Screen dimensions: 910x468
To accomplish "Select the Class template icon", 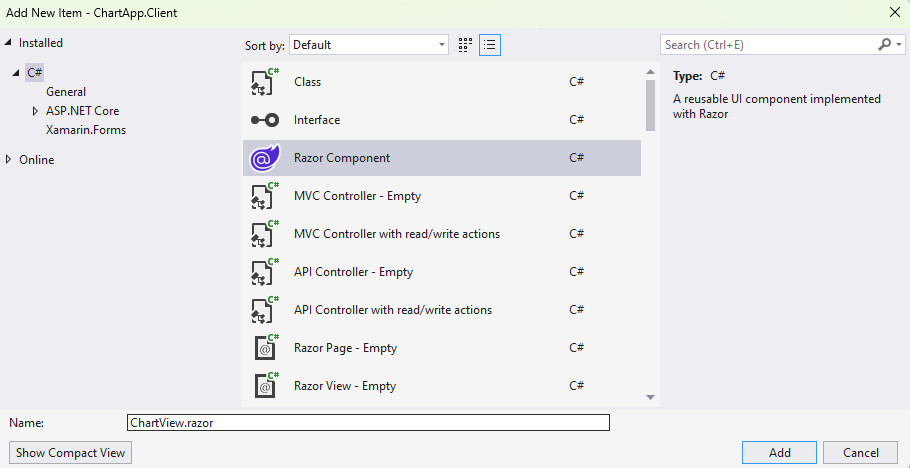I will (x=264, y=82).
